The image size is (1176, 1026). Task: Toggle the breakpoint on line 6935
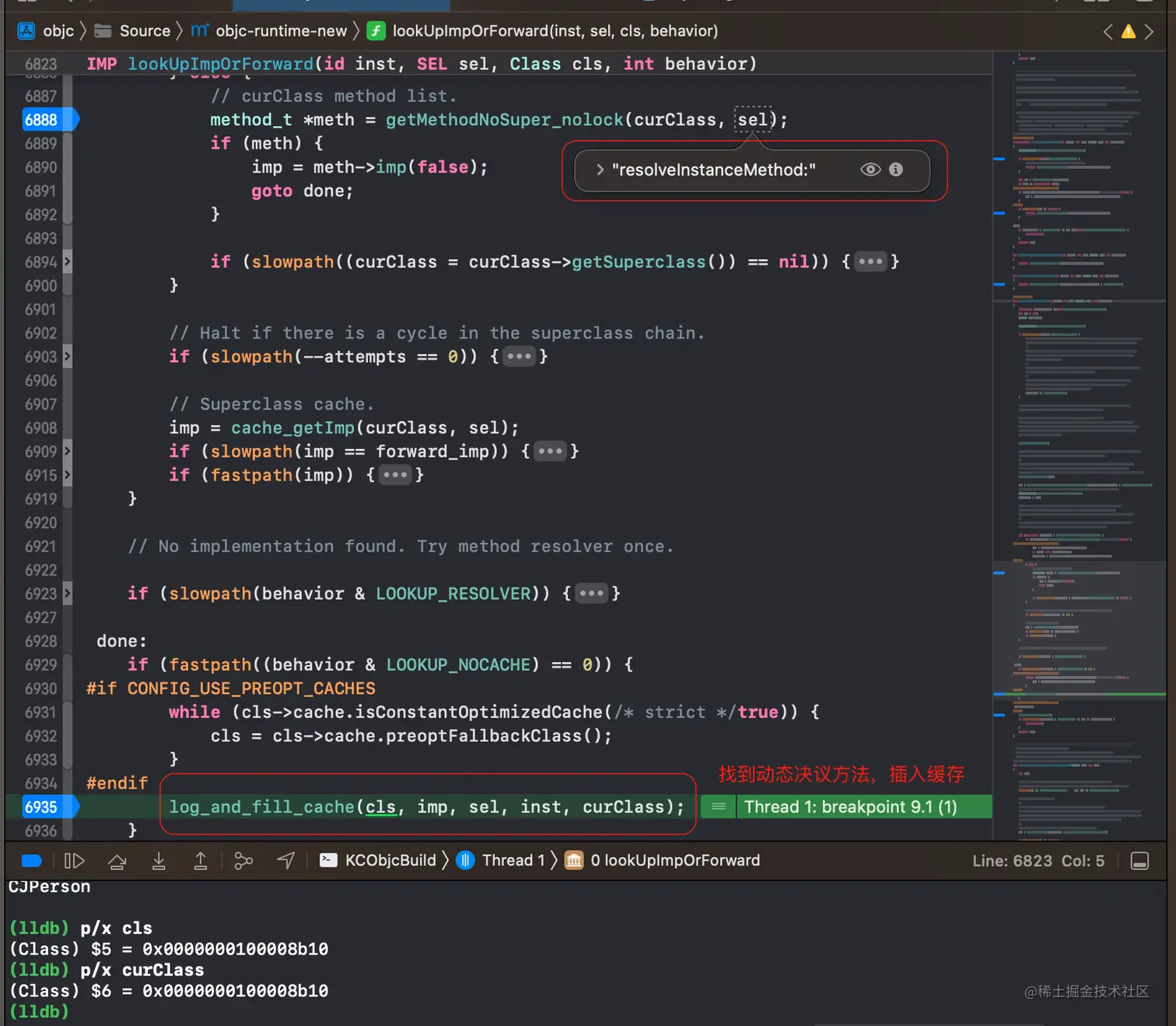(50, 807)
